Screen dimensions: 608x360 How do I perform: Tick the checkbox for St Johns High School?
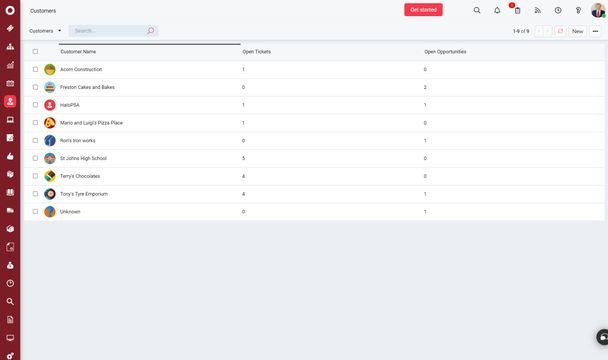pyautogui.click(x=35, y=158)
